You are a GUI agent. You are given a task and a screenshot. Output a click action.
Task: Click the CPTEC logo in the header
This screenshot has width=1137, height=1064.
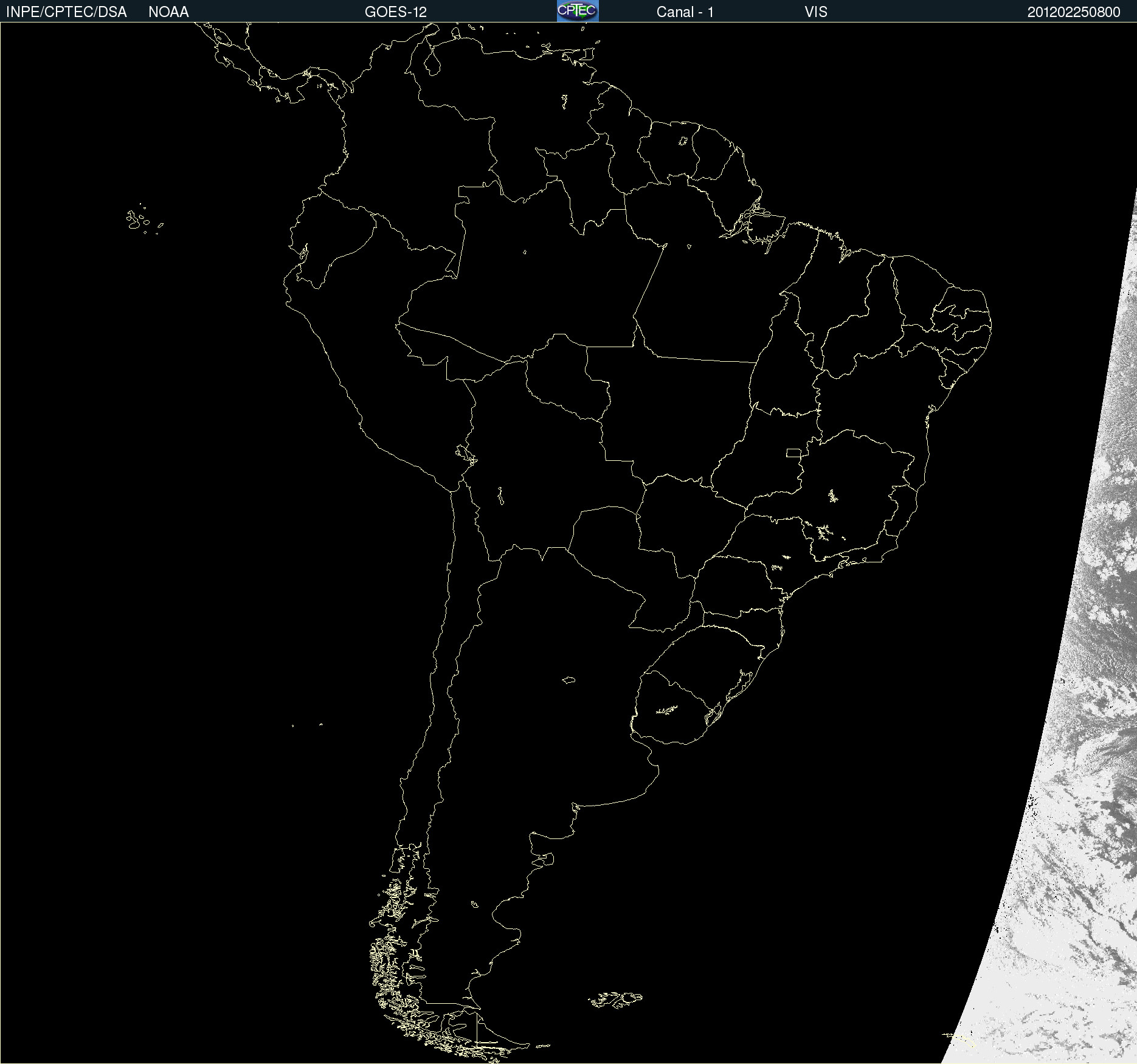point(578,11)
